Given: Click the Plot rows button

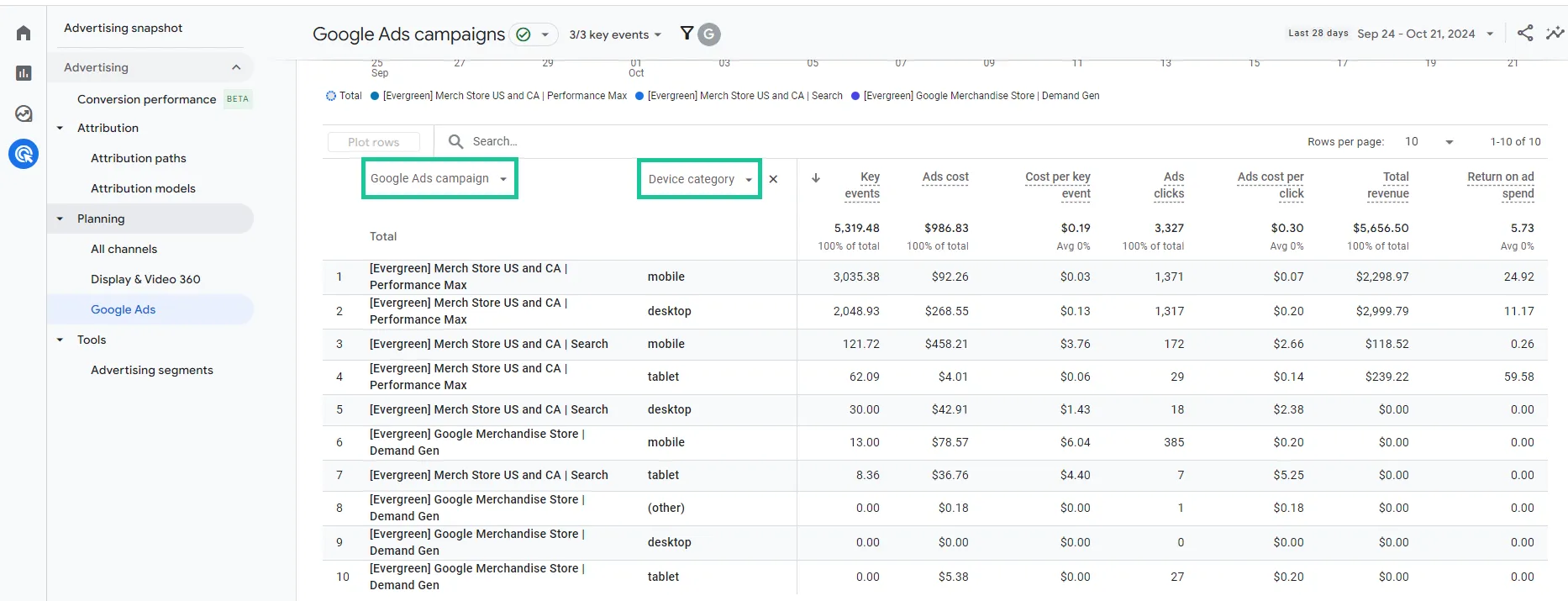Looking at the screenshot, I should click(374, 142).
